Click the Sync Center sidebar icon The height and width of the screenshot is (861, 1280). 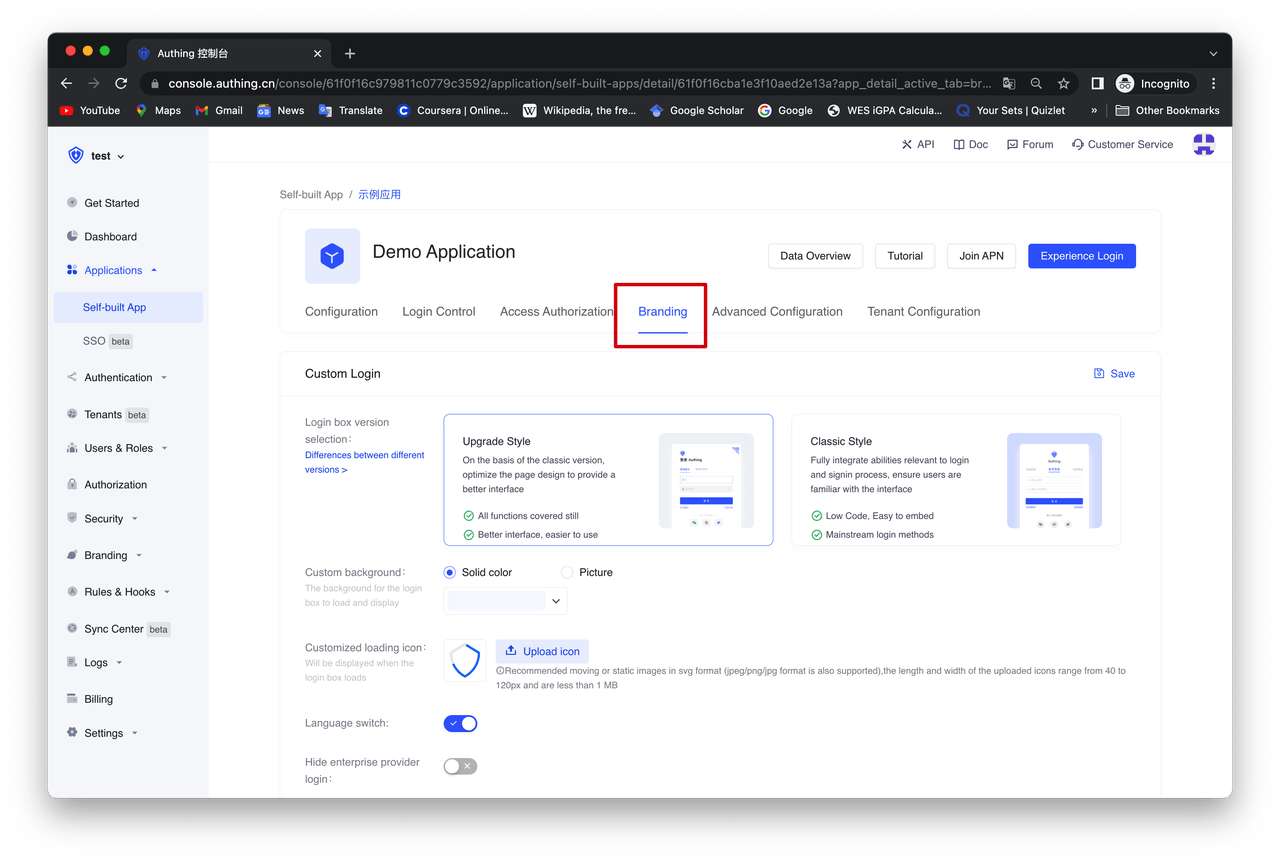click(72, 629)
